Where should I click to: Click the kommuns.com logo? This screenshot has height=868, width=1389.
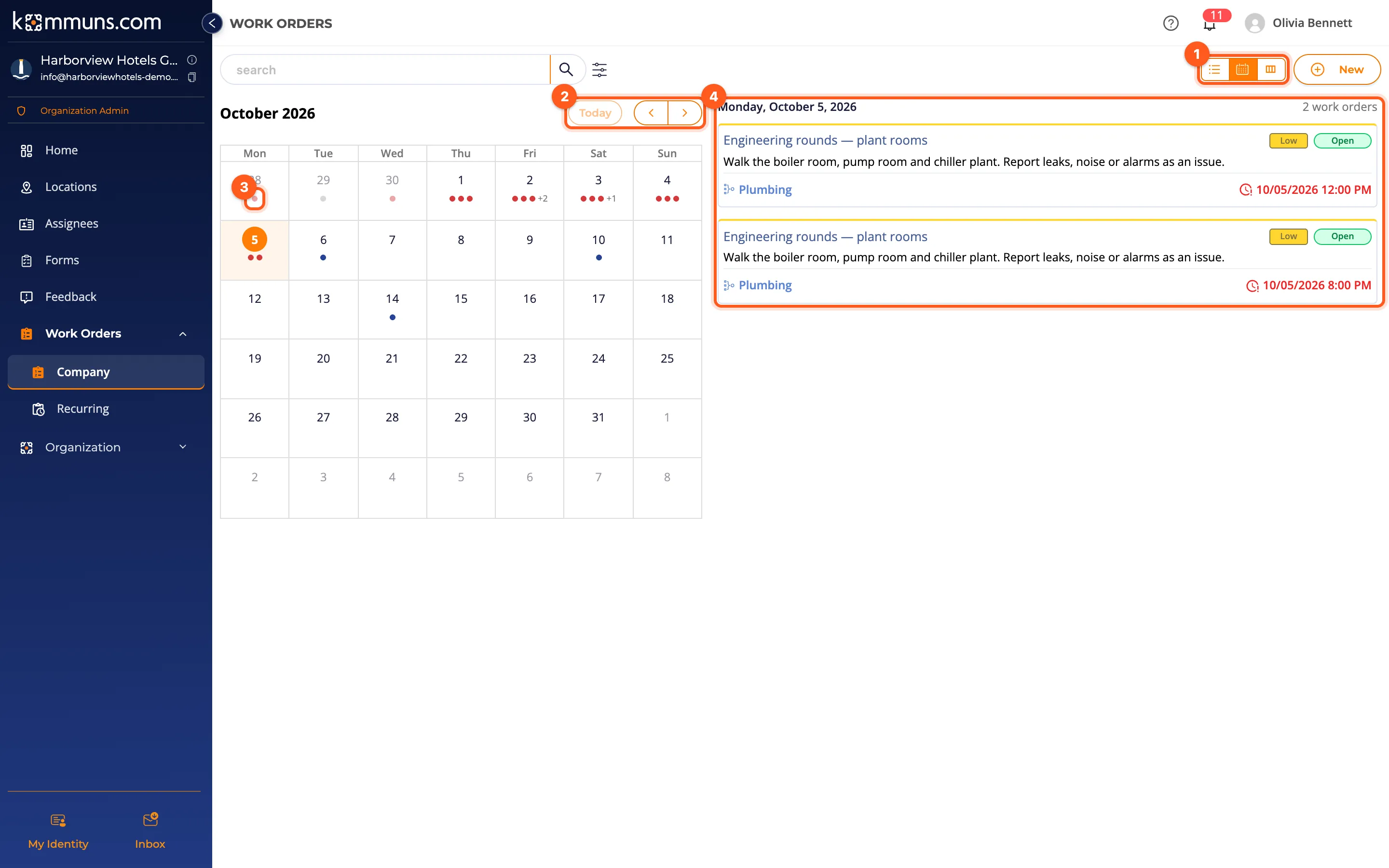[x=87, y=22]
